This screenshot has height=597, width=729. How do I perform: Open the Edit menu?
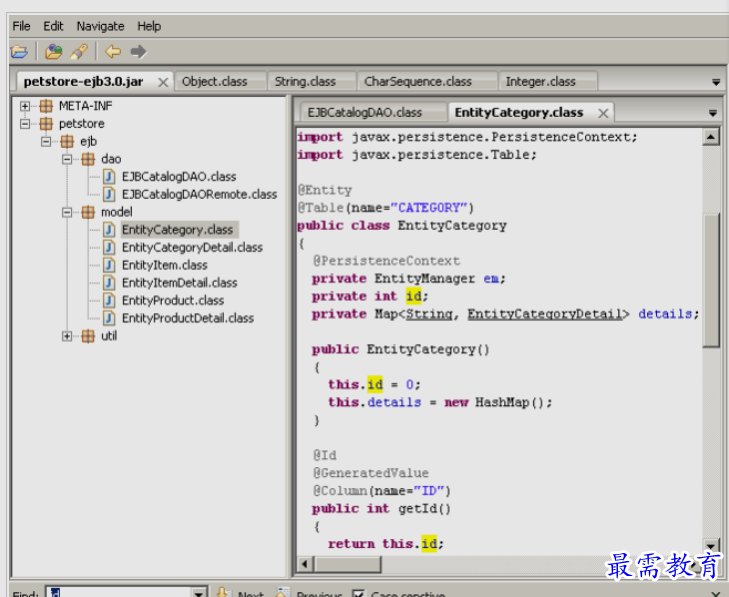point(53,26)
